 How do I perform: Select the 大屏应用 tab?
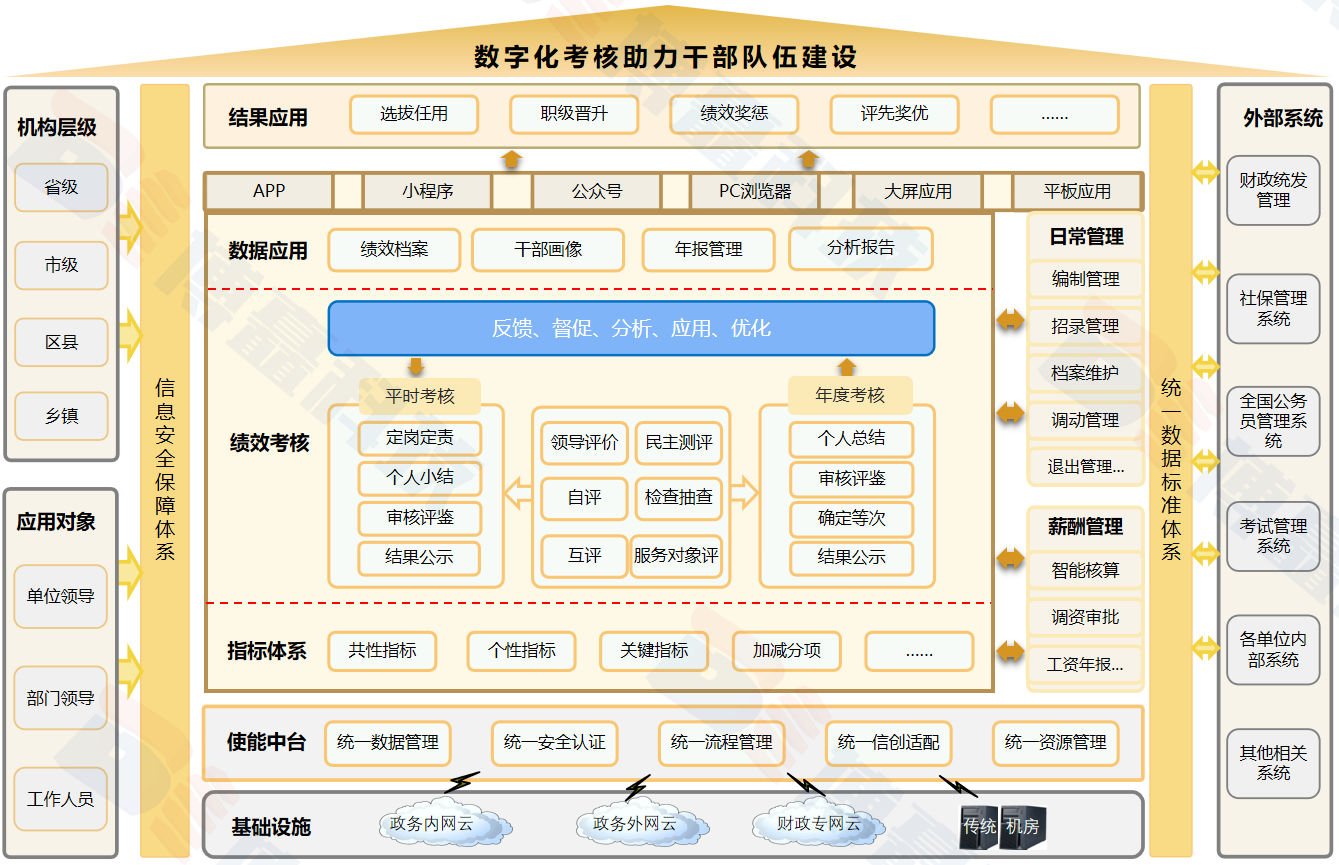pos(917,191)
